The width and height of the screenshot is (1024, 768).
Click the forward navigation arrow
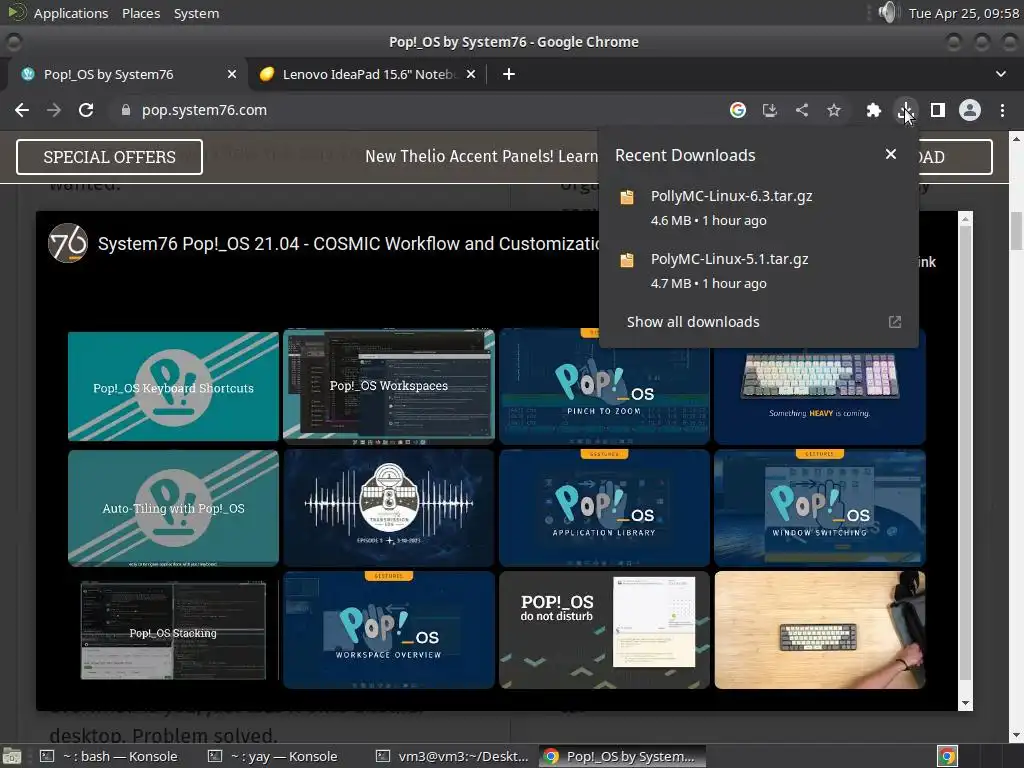[54, 110]
